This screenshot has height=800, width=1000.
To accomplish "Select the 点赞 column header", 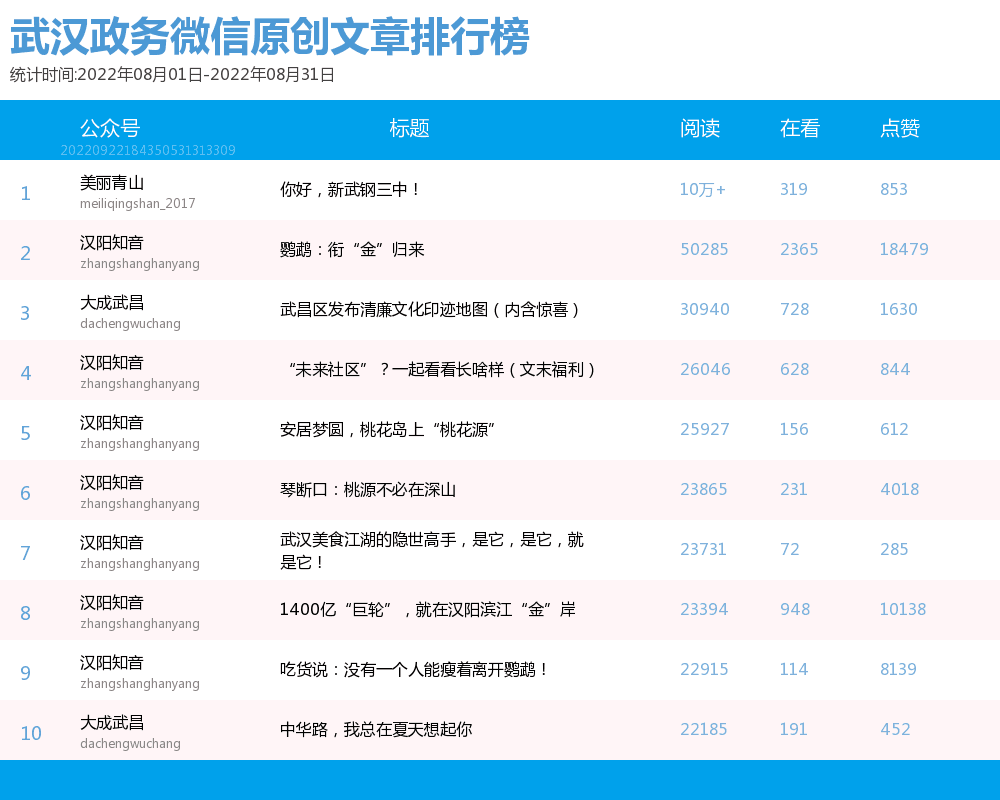I will coord(899,128).
